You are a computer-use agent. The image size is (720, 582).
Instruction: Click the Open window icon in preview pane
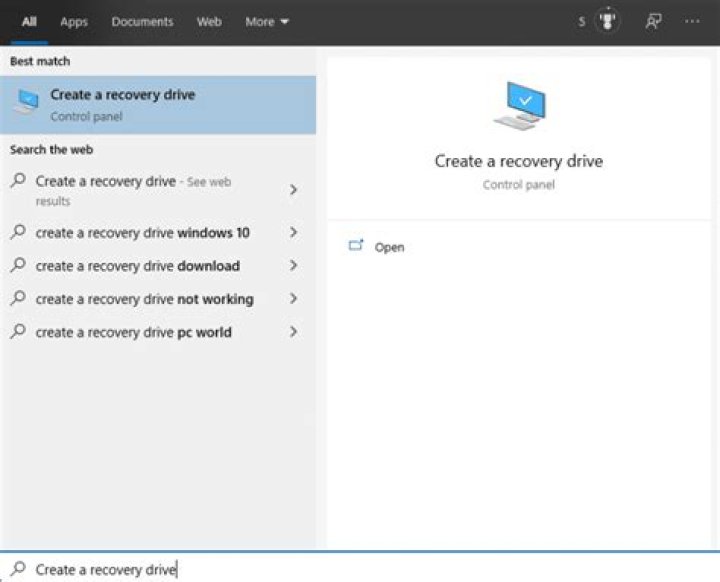(x=356, y=246)
